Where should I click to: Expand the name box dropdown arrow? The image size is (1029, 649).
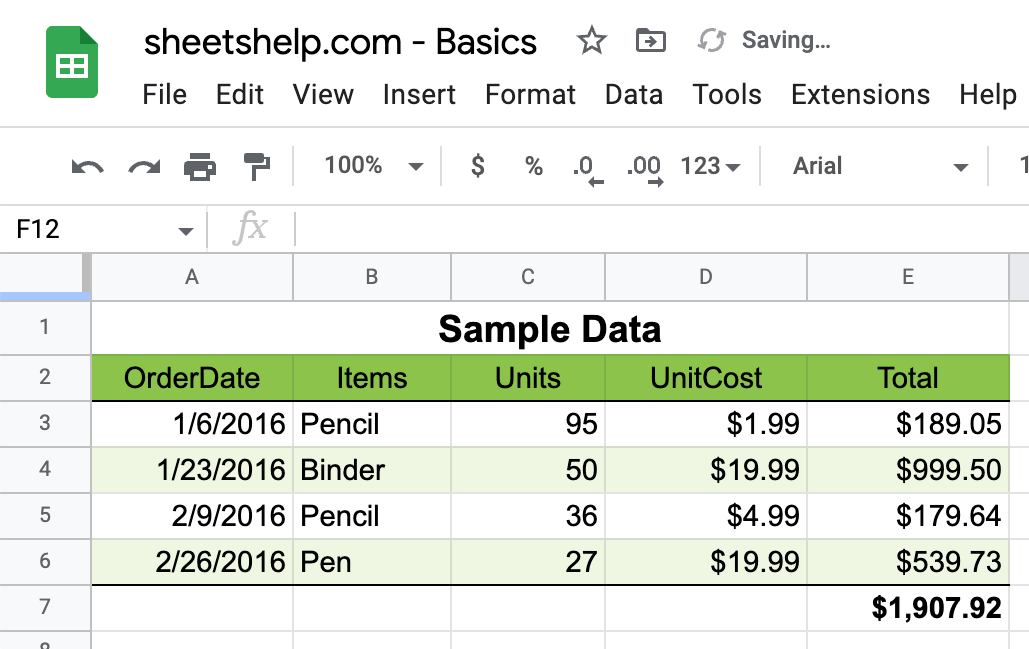pos(185,229)
